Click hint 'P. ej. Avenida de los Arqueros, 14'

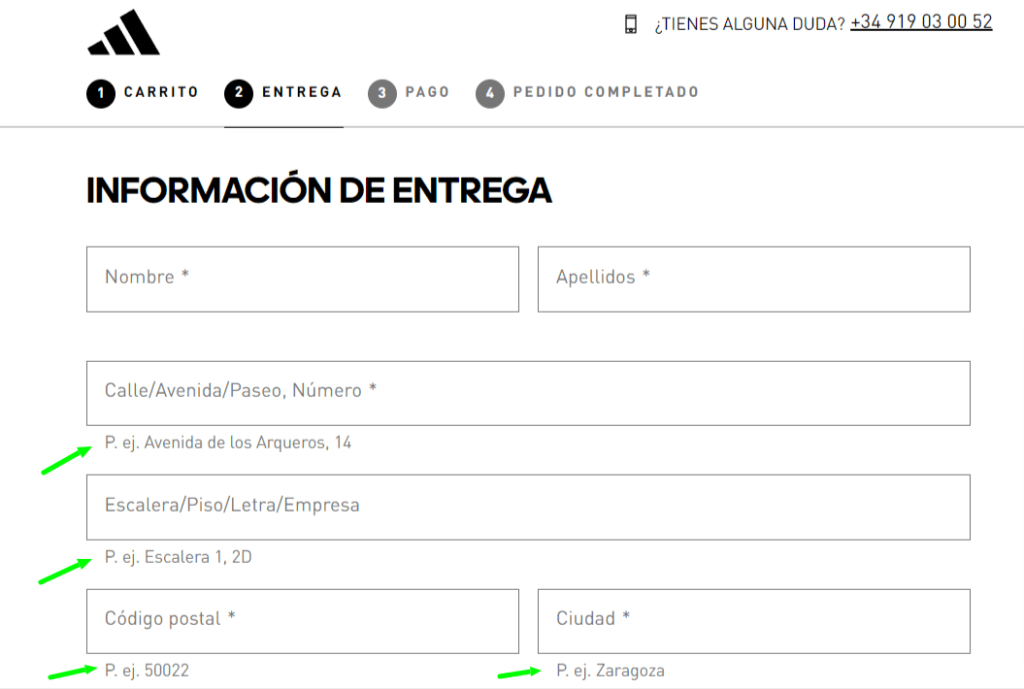228,443
